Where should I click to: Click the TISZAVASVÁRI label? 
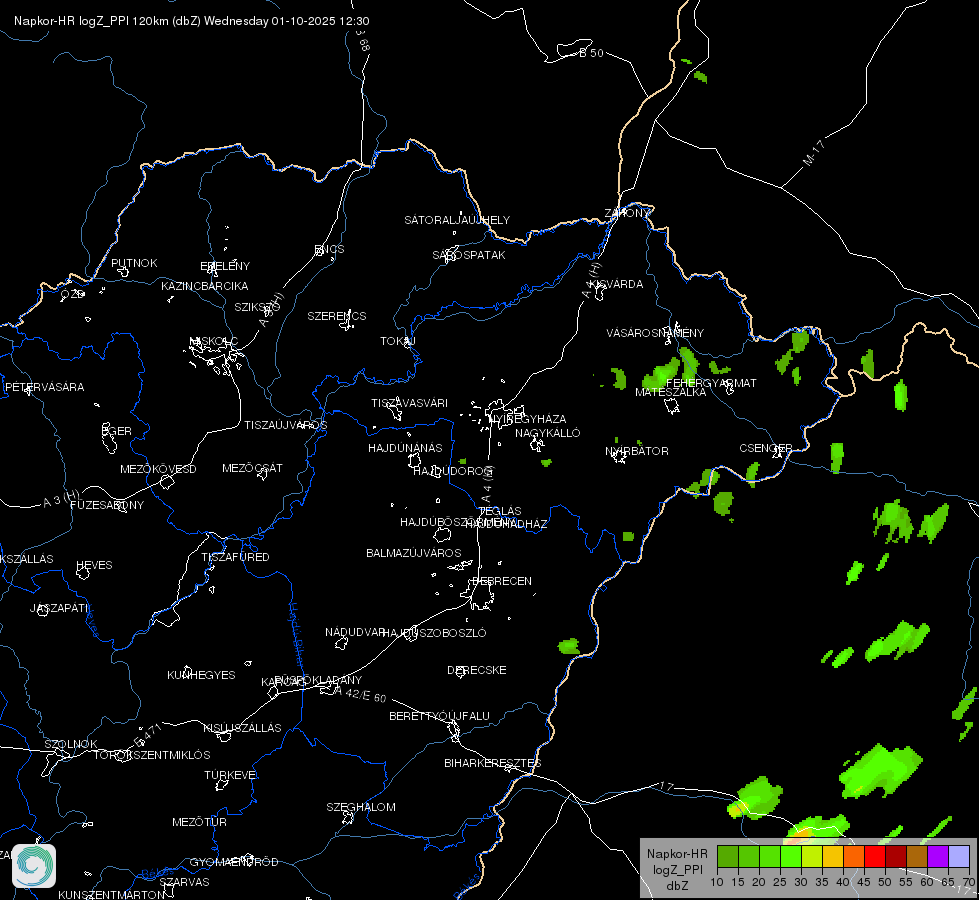pyautogui.click(x=410, y=403)
